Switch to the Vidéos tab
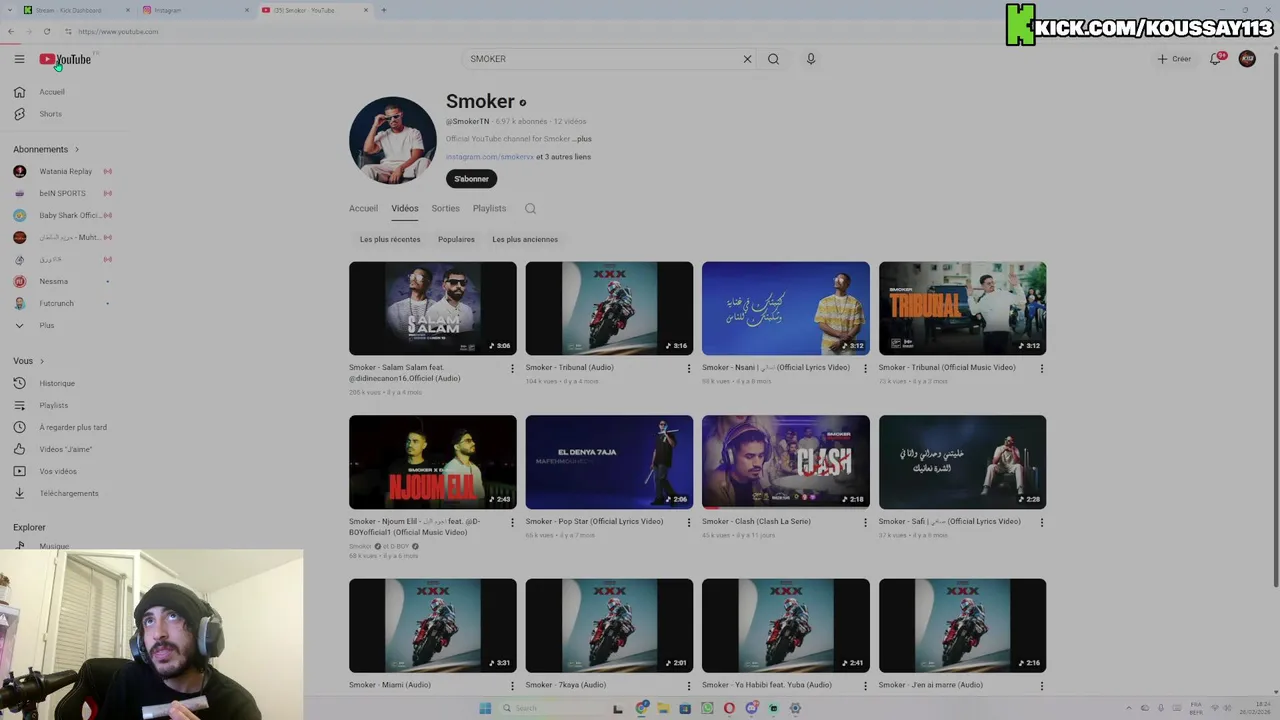 404,208
